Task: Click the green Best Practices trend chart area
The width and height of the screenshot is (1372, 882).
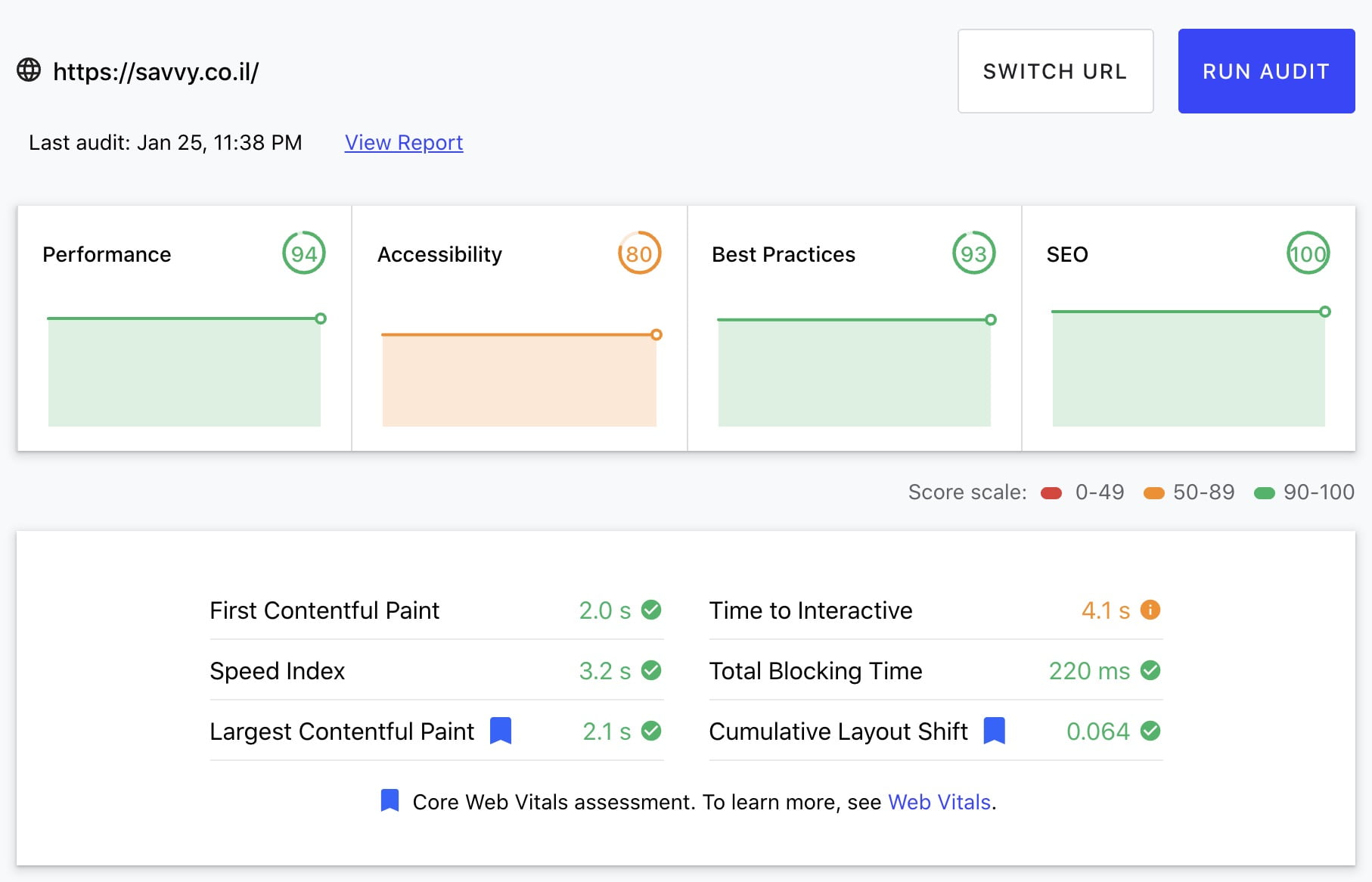Action: pyautogui.click(x=855, y=373)
